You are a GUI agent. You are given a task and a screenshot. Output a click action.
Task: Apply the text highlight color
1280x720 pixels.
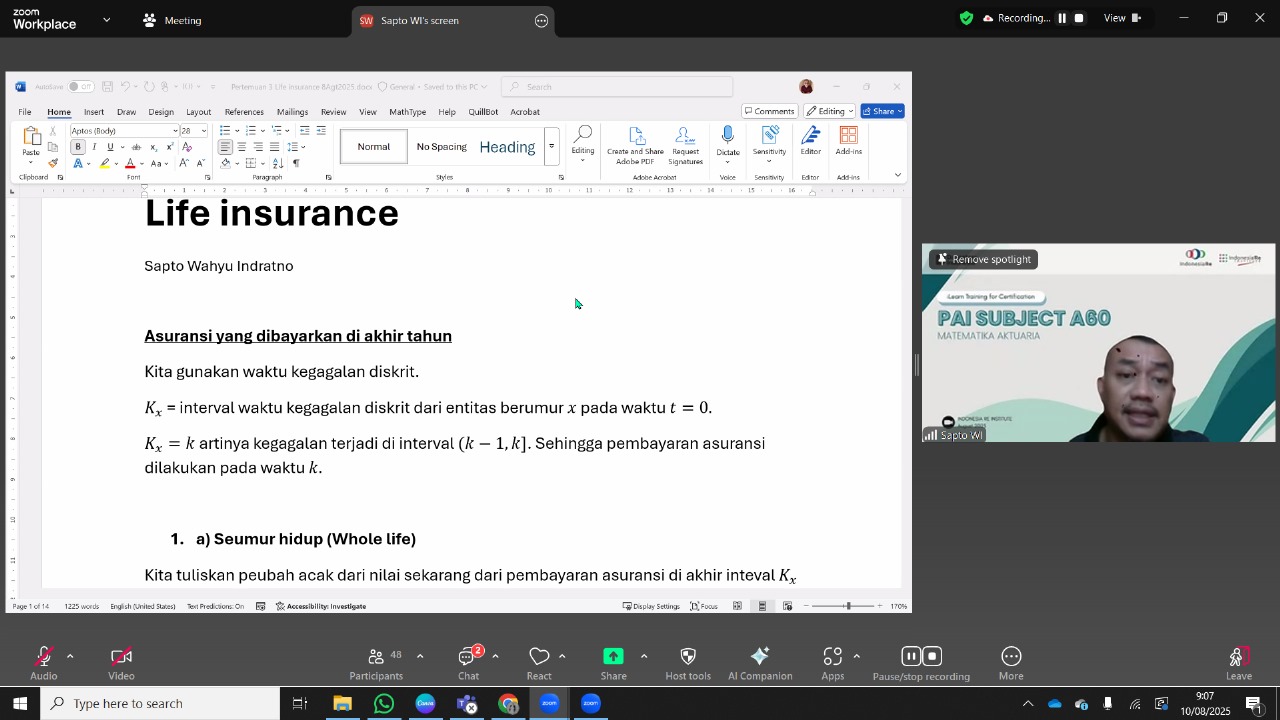[104, 163]
